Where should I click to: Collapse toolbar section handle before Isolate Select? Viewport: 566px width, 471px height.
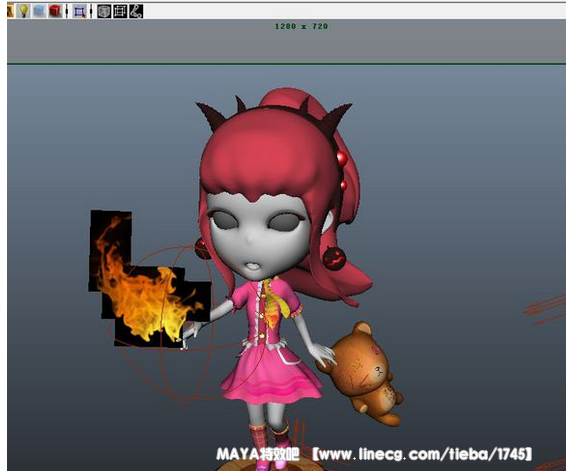(x=67, y=12)
